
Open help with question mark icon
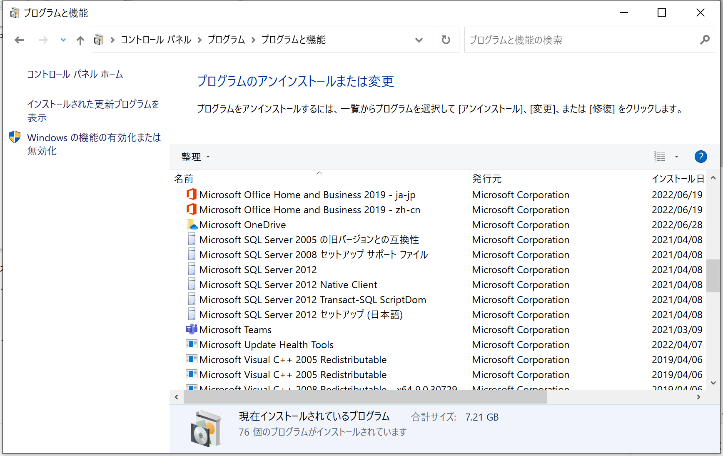coord(700,157)
